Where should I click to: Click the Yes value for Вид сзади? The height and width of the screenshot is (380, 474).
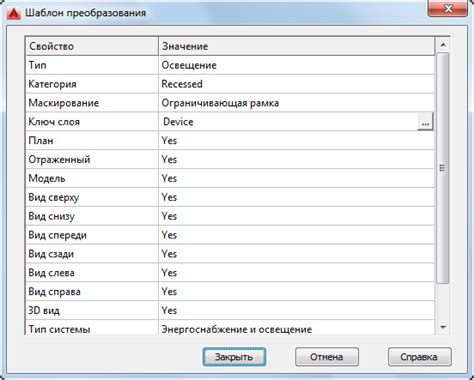(x=297, y=254)
